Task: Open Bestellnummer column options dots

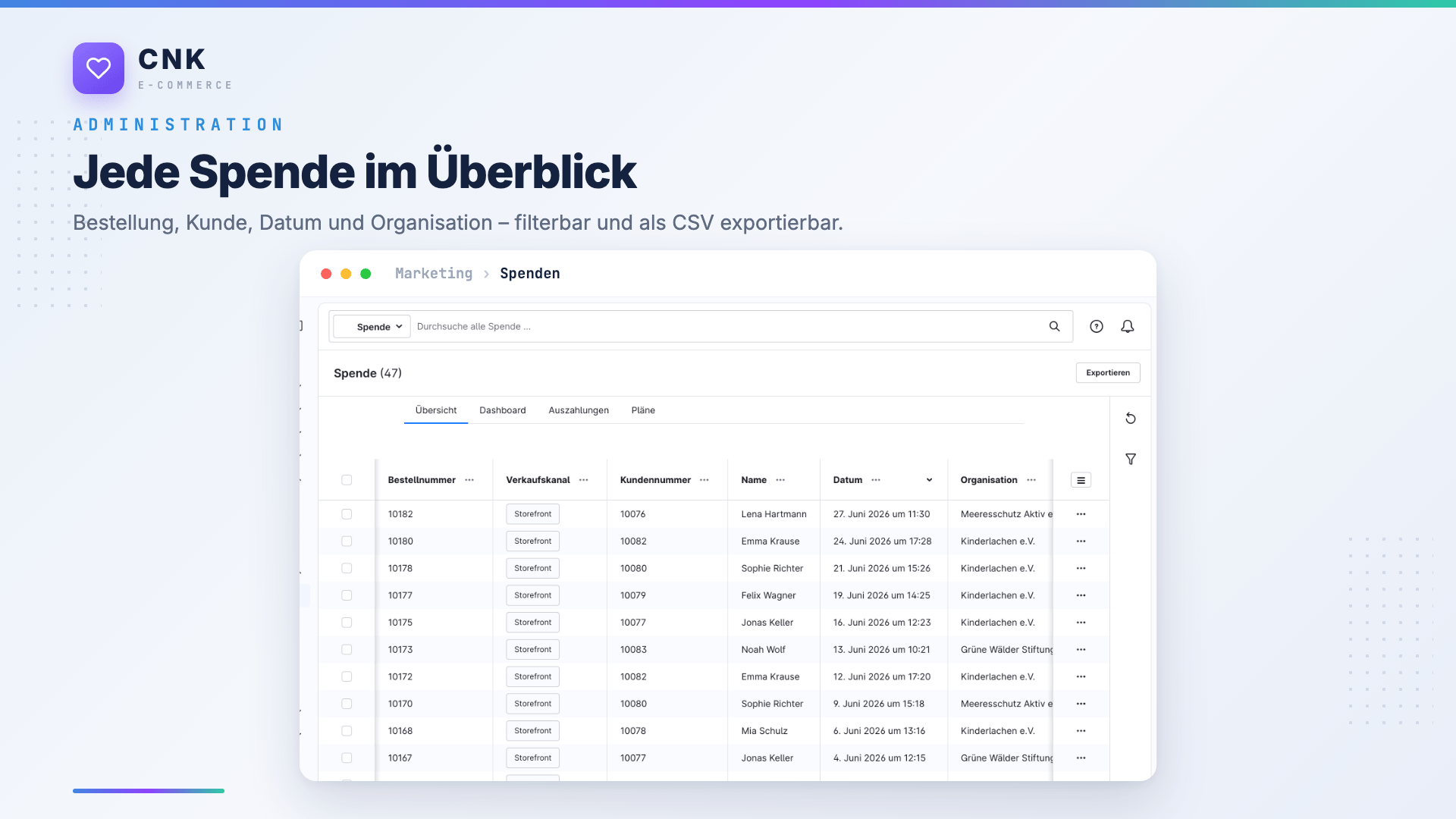Action: 469,480
